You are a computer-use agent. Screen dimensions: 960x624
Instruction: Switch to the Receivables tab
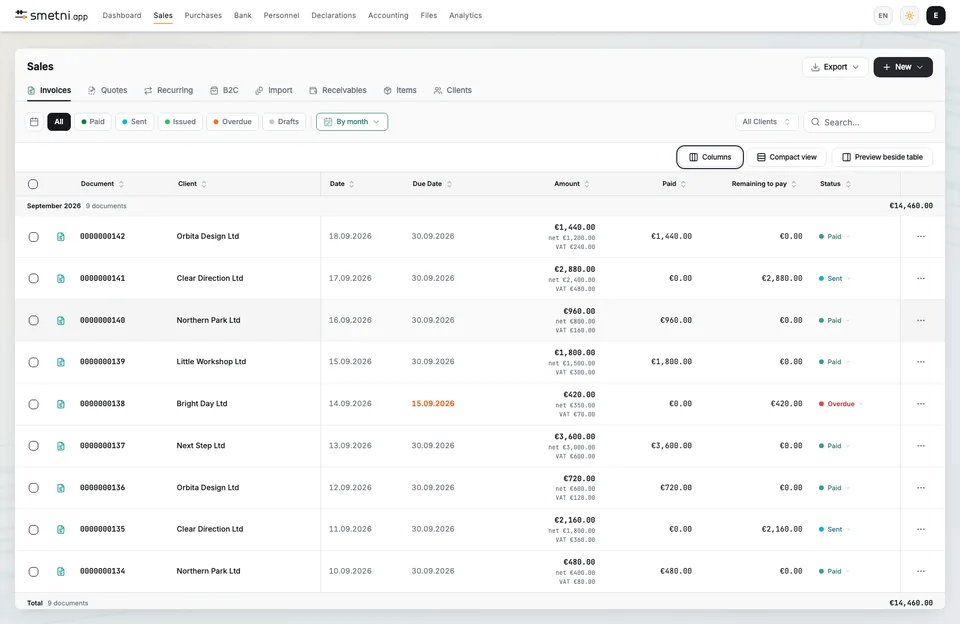tap(338, 90)
